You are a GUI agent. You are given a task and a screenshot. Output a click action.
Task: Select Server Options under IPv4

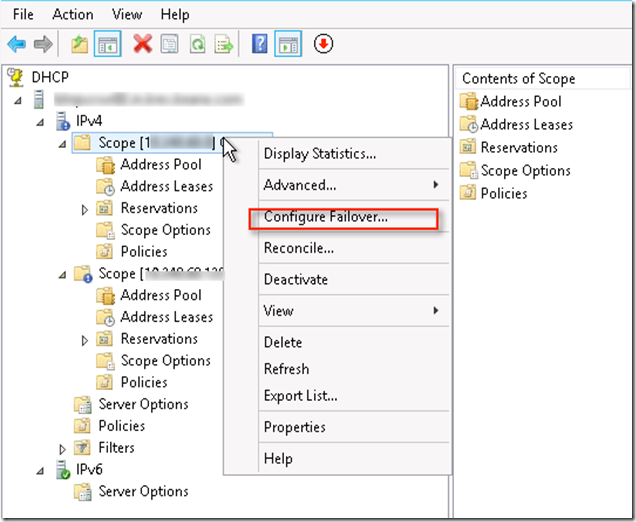(143, 404)
